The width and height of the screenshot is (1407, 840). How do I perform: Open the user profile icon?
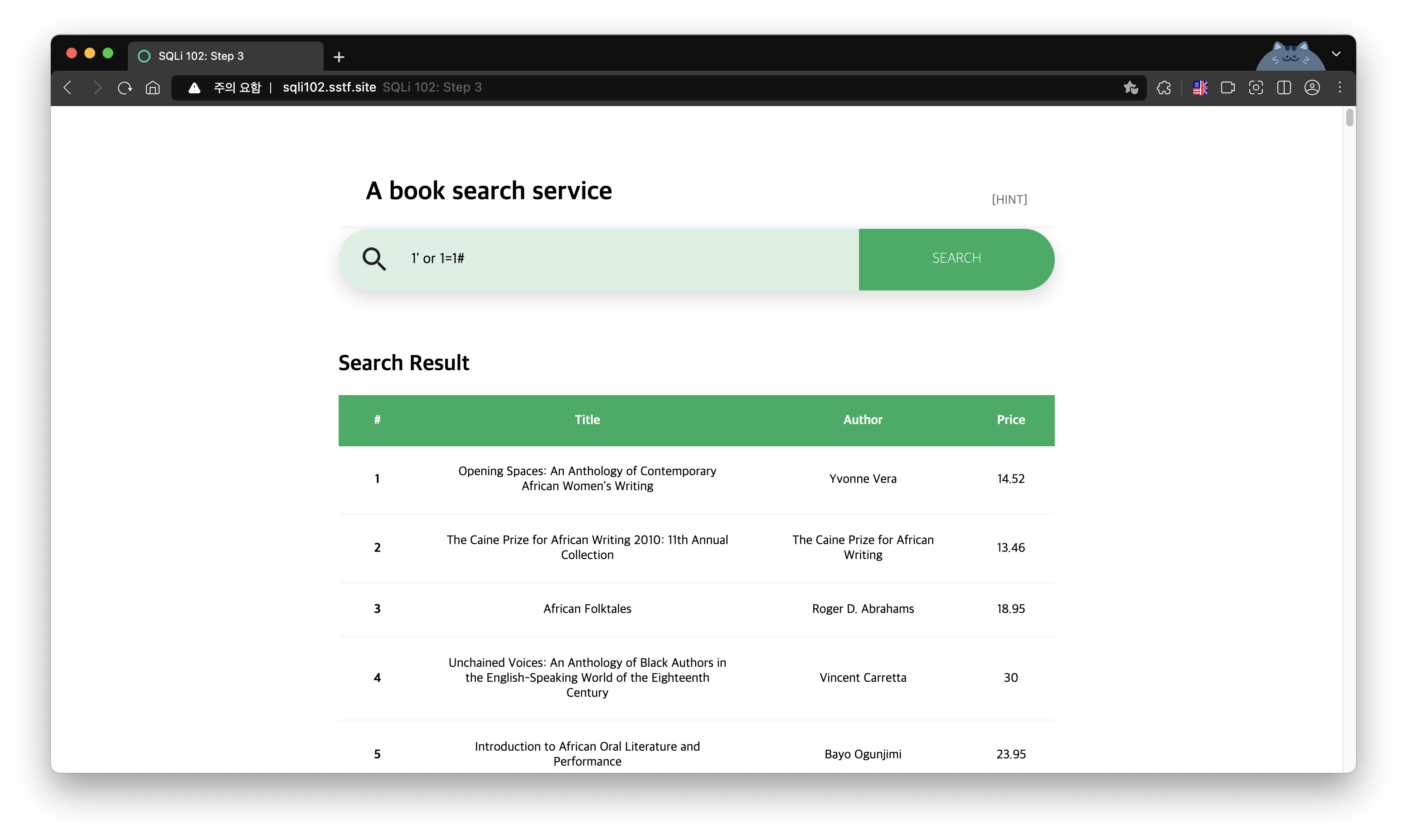[1312, 87]
